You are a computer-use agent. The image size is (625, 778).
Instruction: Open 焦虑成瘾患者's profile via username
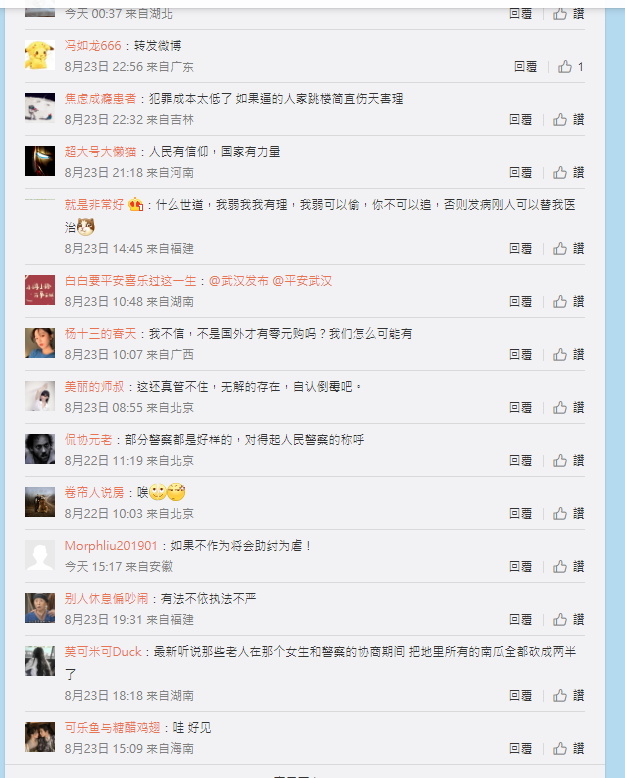[100, 99]
